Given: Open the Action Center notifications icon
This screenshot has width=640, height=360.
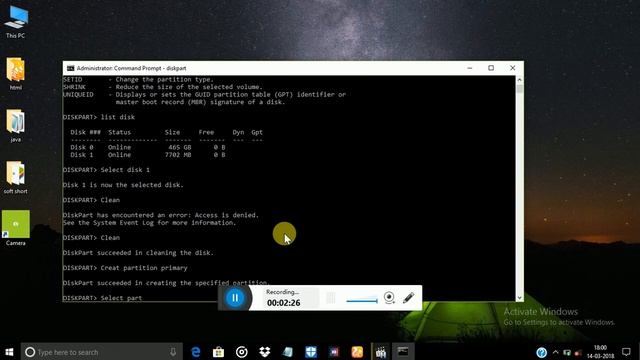Looking at the screenshot, I should point(627,352).
